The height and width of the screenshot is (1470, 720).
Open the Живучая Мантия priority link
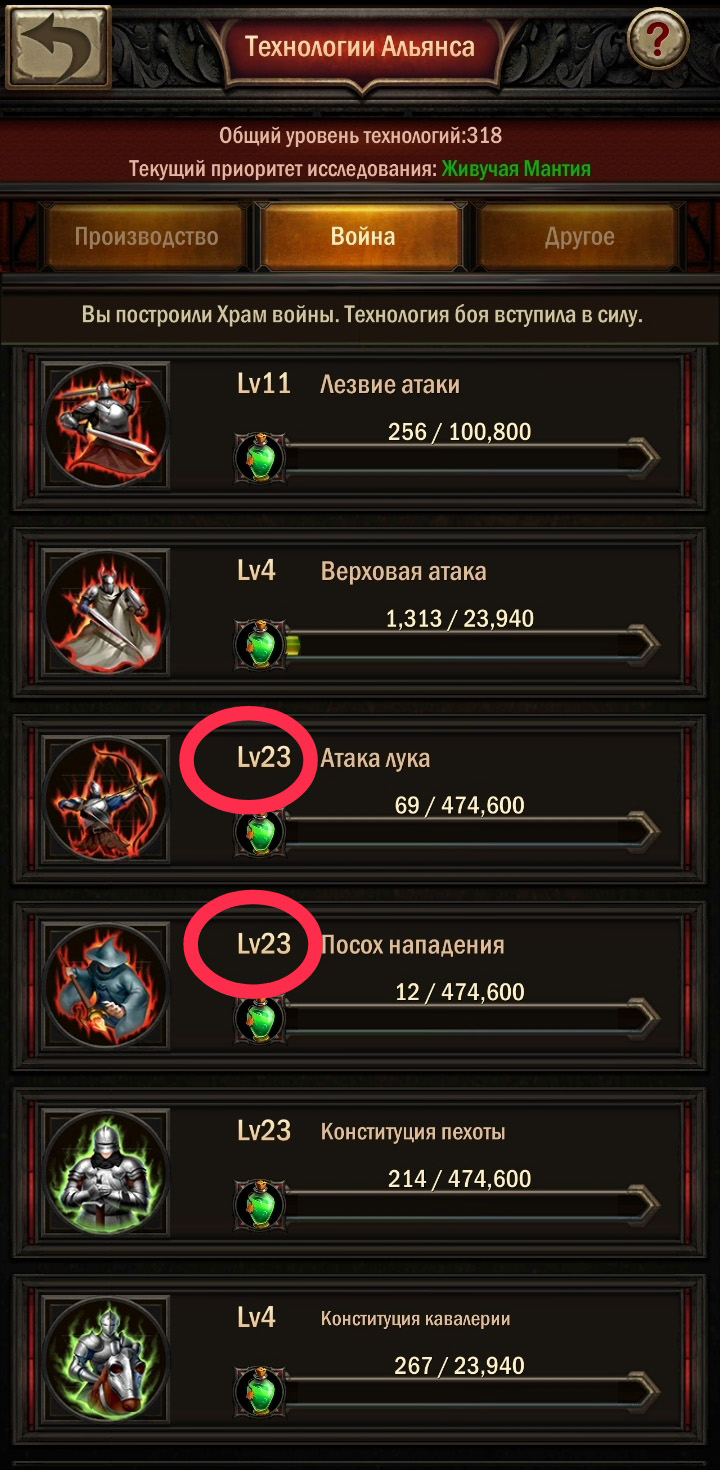click(516, 169)
